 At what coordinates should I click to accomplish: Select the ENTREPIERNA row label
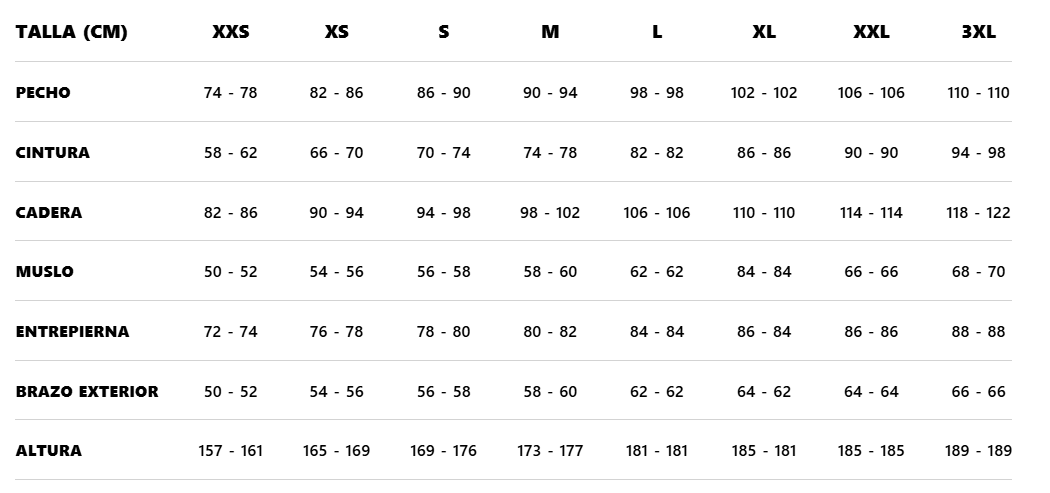pos(72,332)
